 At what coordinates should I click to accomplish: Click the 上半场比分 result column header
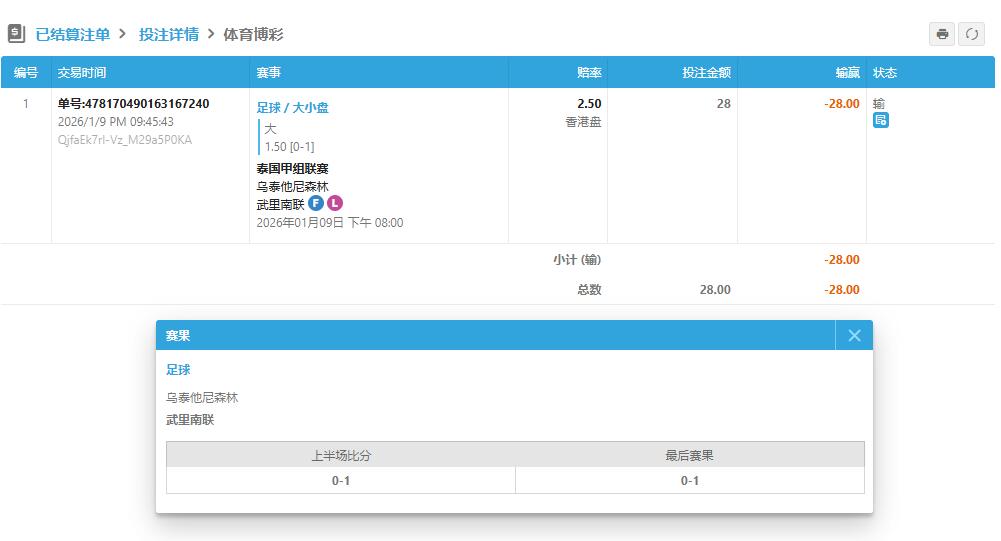pos(341,456)
